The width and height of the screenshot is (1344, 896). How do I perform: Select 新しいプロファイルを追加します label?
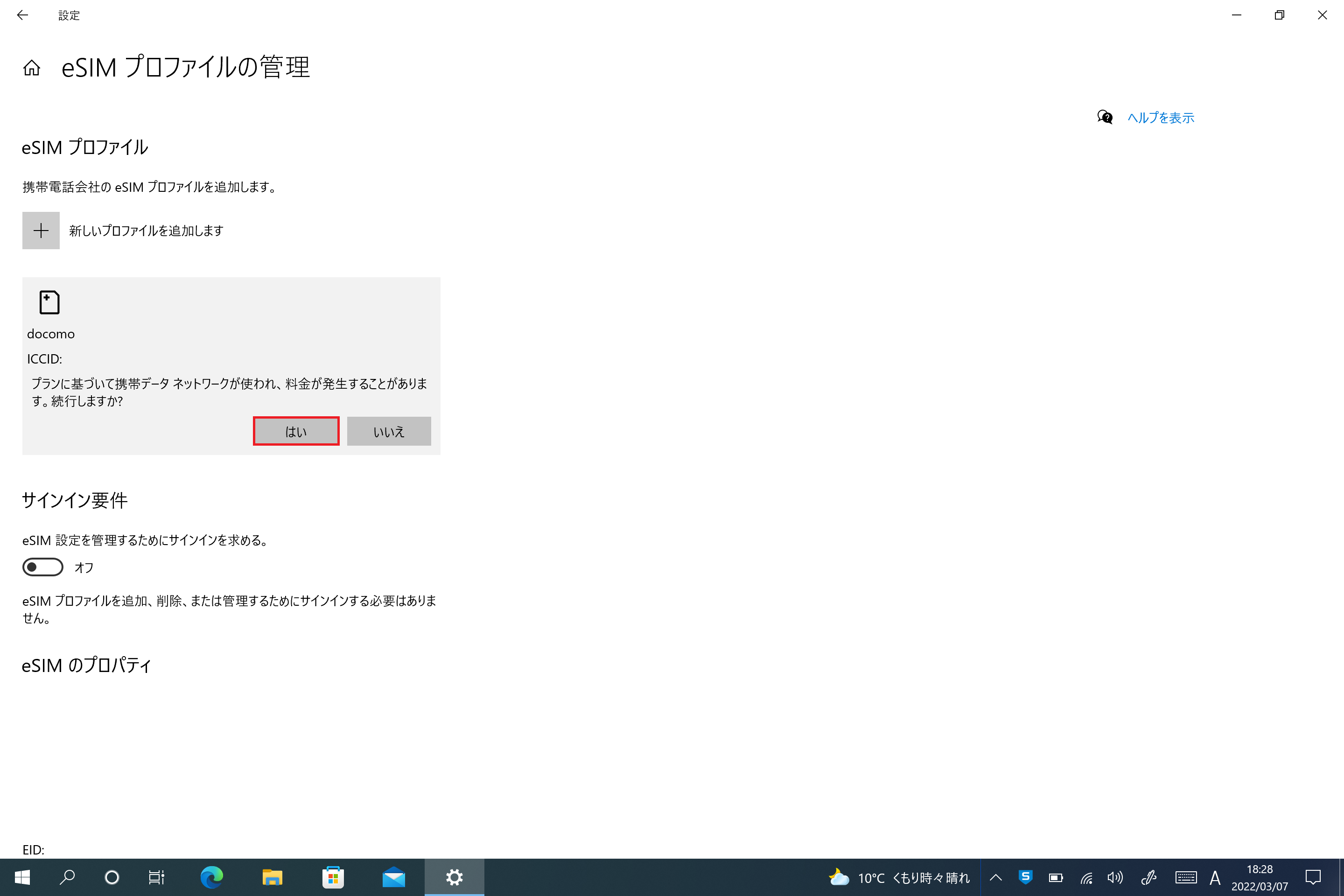coord(146,230)
